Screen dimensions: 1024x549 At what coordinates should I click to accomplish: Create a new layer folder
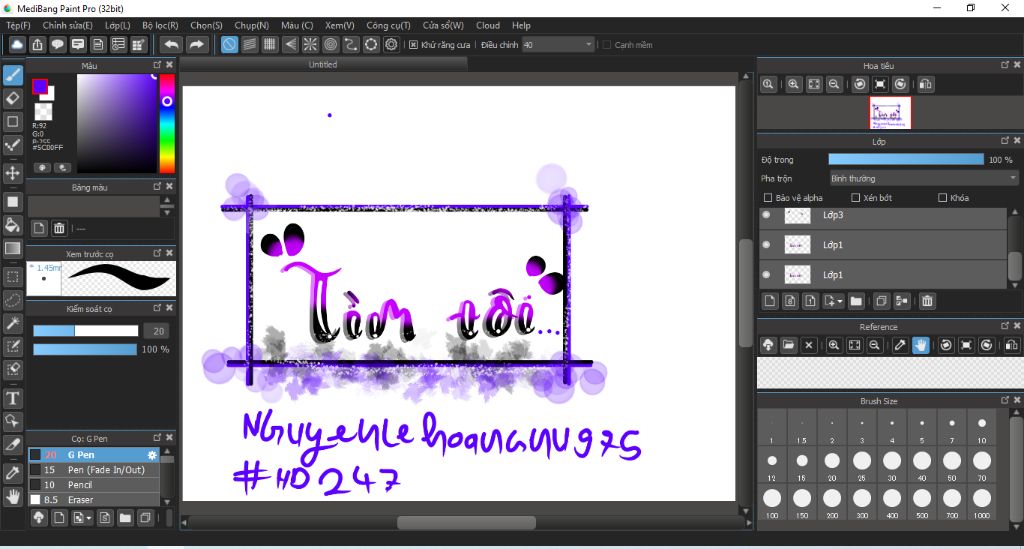856,301
